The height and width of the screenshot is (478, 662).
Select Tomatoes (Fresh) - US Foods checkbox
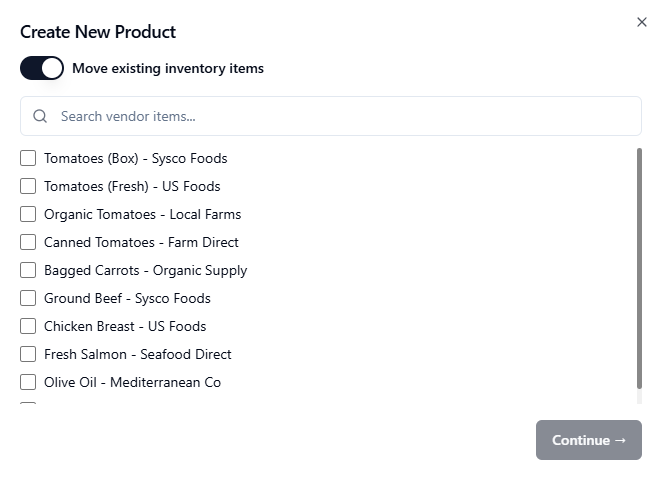click(x=28, y=186)
